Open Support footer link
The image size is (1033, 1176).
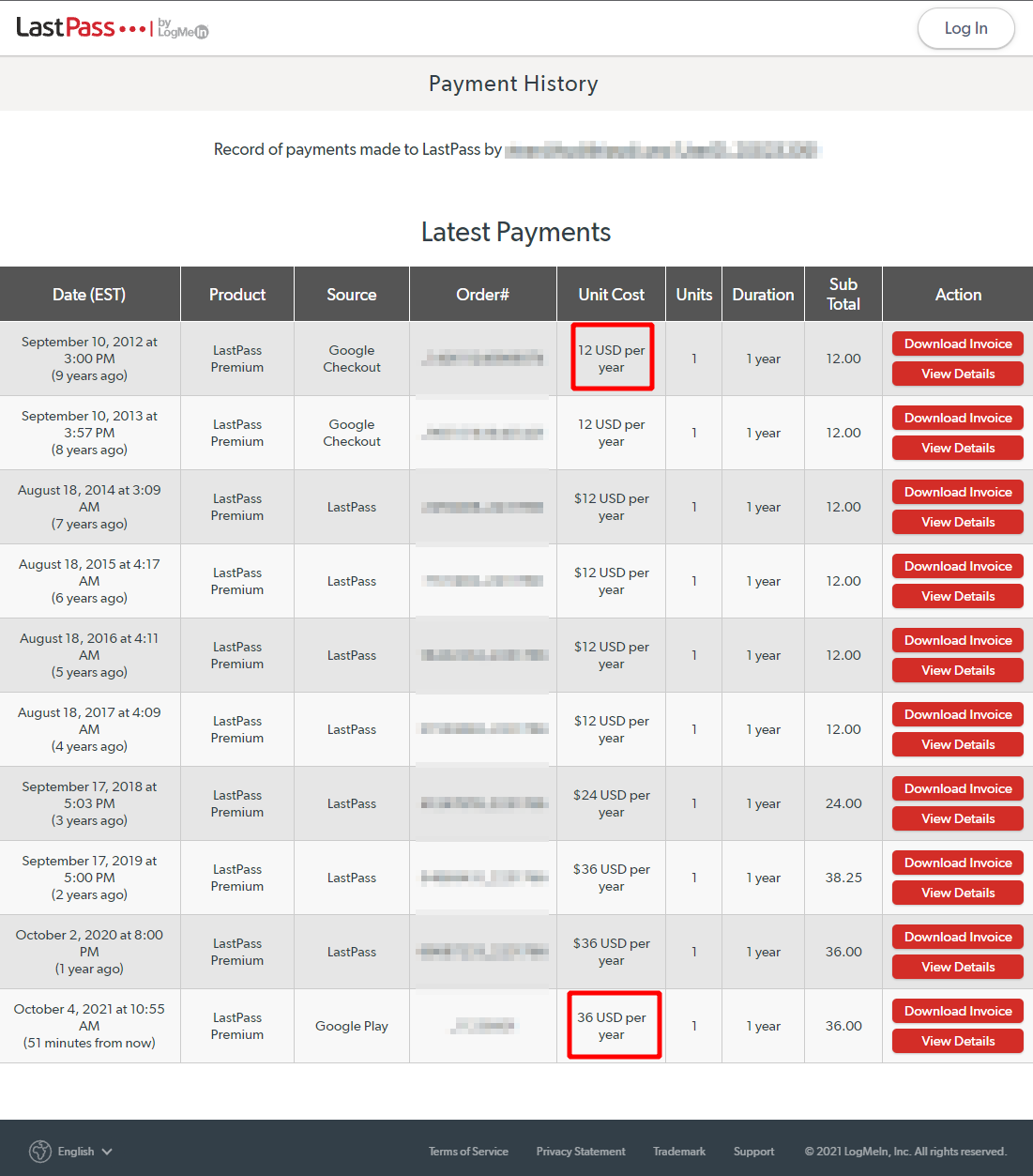[753, 1152]
